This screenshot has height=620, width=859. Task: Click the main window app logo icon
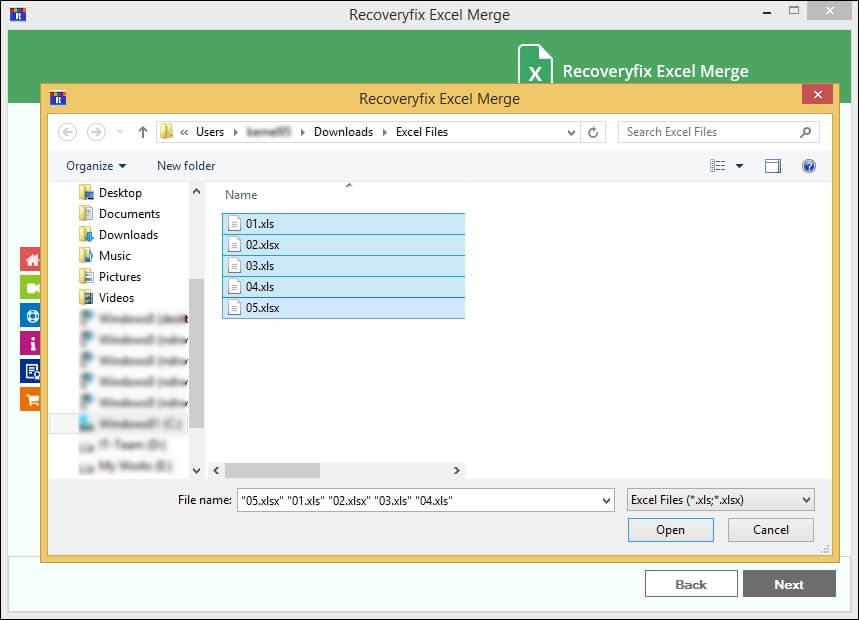point(18,14)
